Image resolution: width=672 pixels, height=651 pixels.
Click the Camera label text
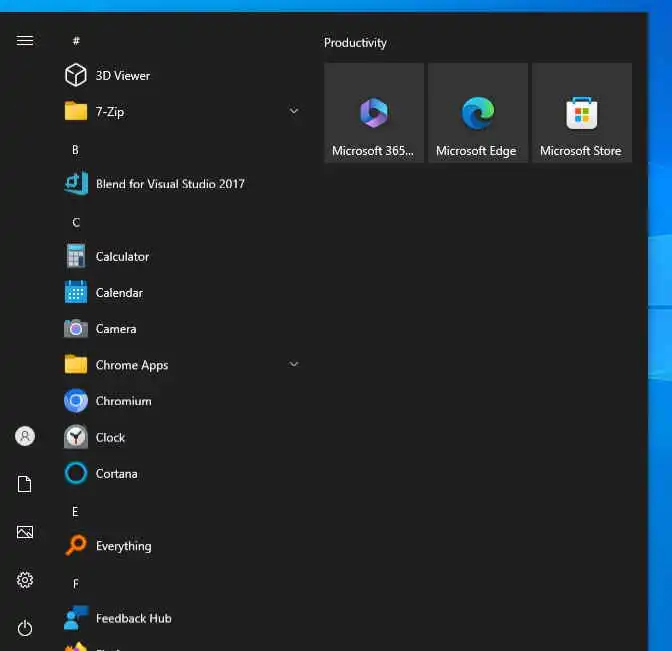click(x=116, y=329)
